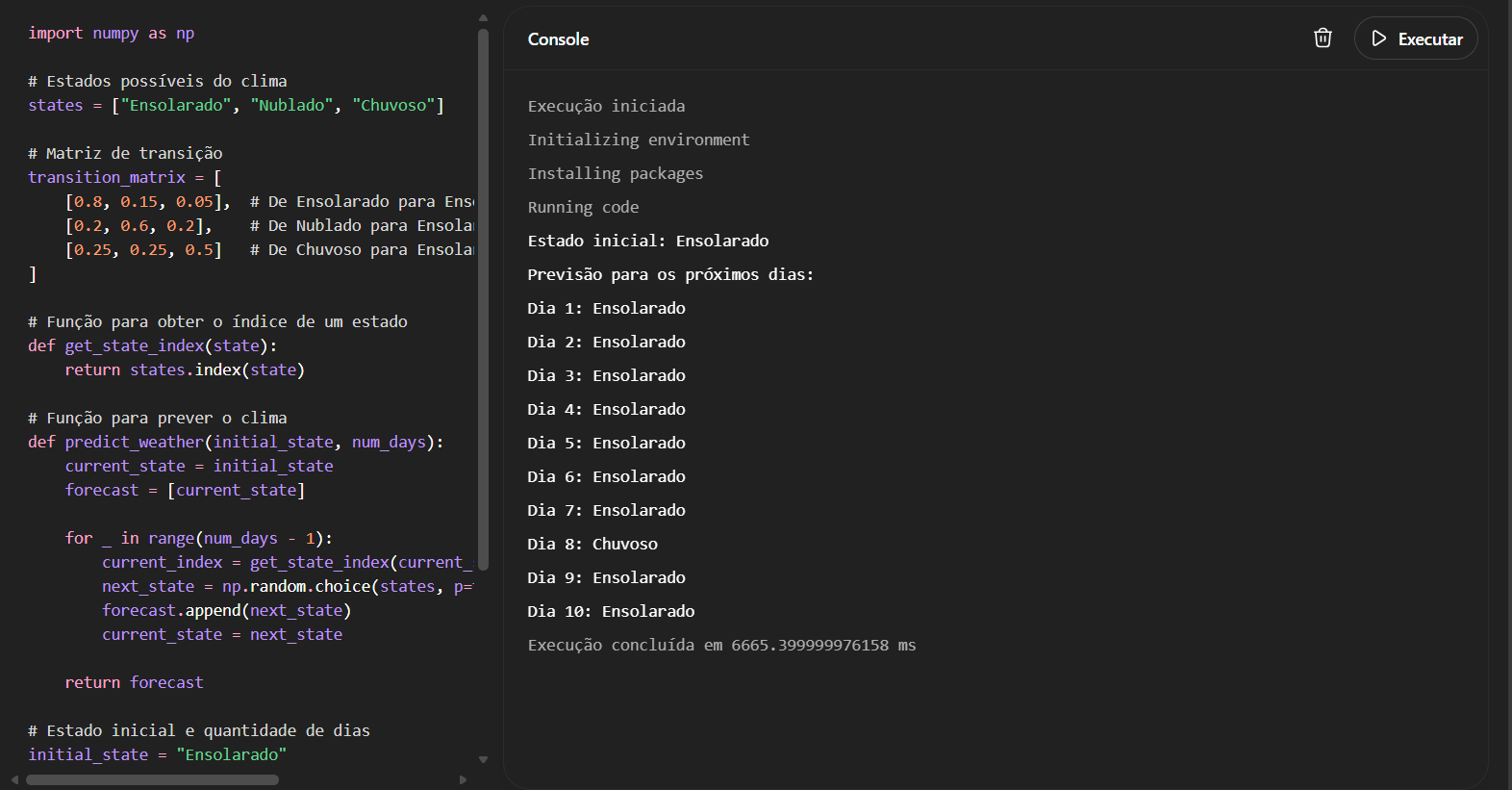Click the def predict_weather function line
Image resolution: width=1512 pixels, height=790 pixels.
[236, 443]
